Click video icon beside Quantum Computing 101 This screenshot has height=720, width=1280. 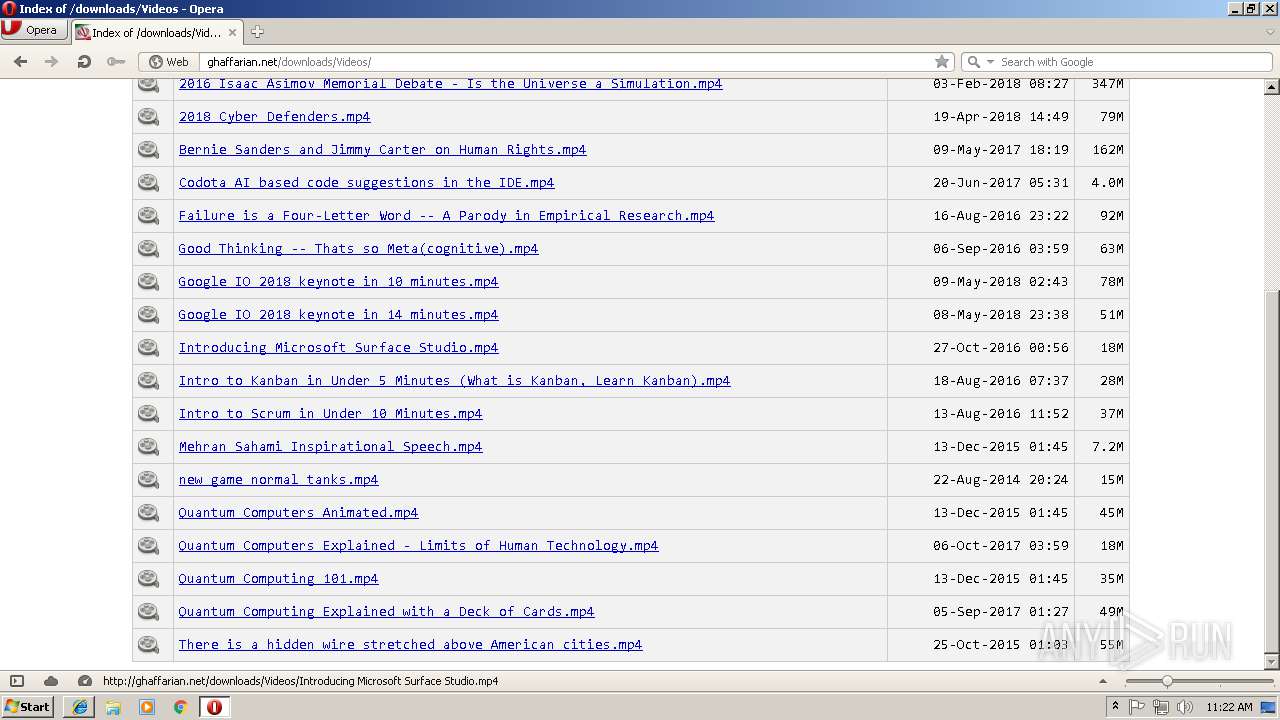click(x=149, y=579)
